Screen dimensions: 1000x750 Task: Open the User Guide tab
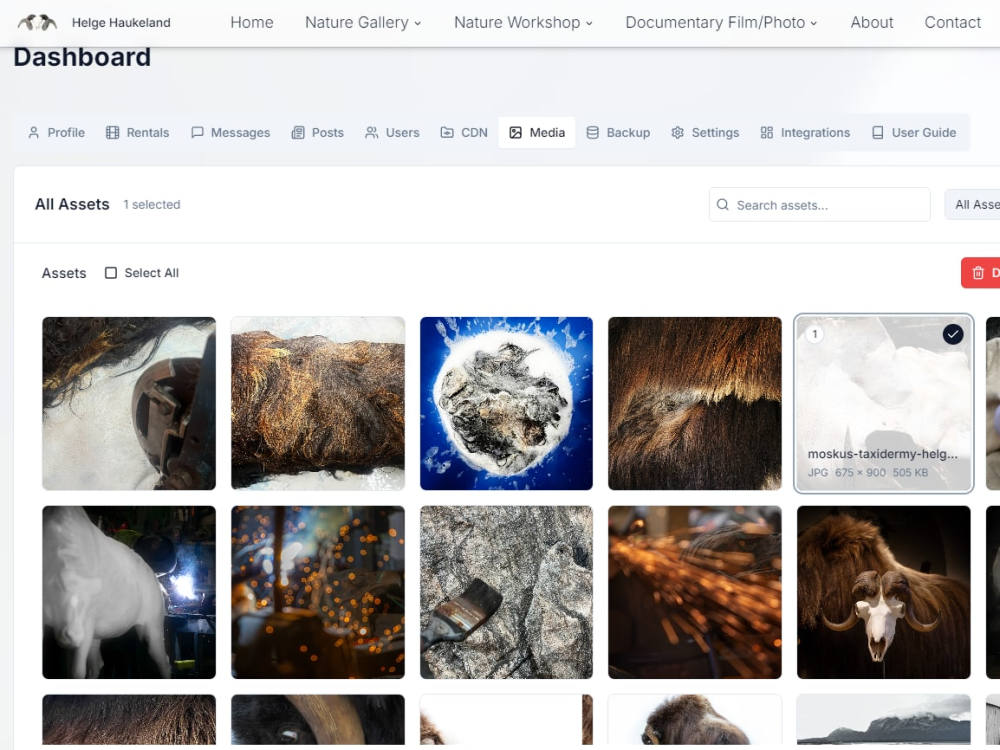click(914, 133)
